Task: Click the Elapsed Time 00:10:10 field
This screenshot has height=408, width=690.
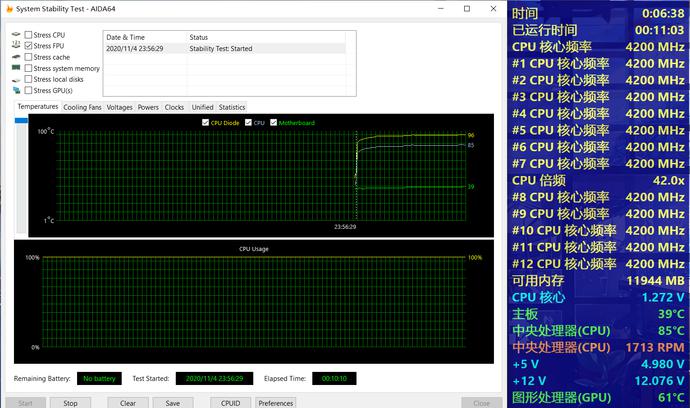Action: 334,379
